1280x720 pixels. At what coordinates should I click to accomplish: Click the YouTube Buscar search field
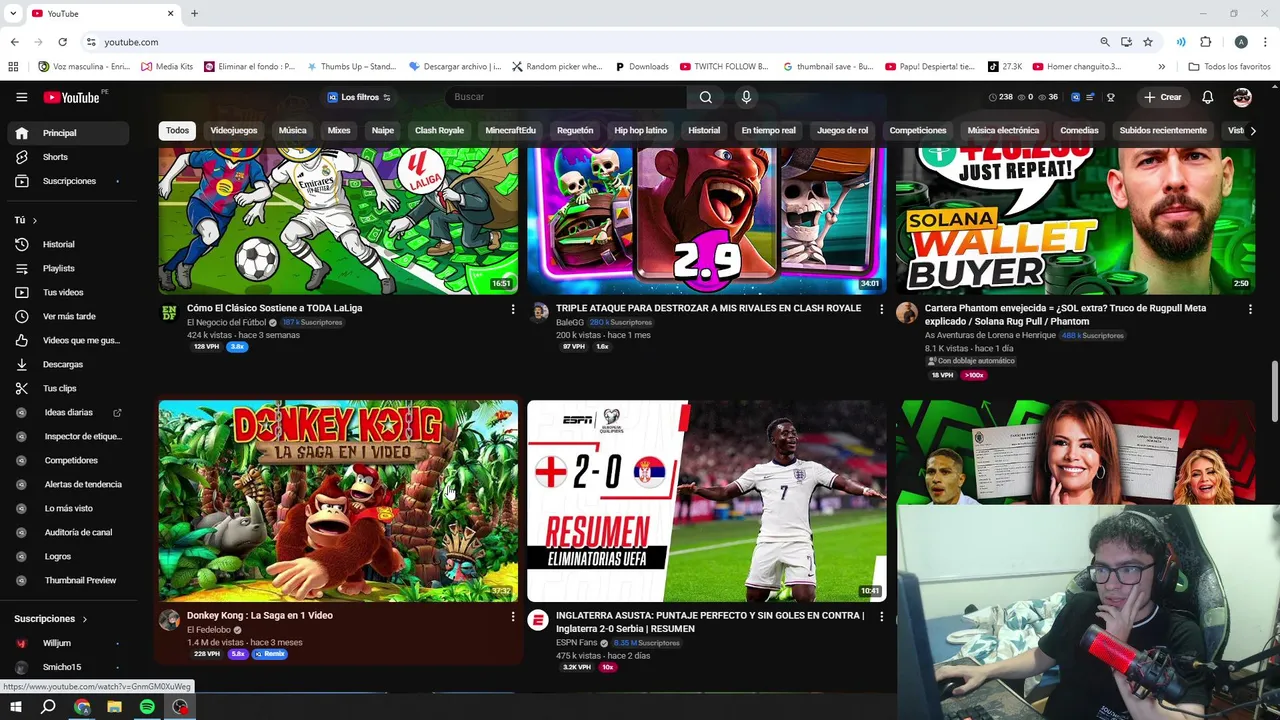click(566, 97)
